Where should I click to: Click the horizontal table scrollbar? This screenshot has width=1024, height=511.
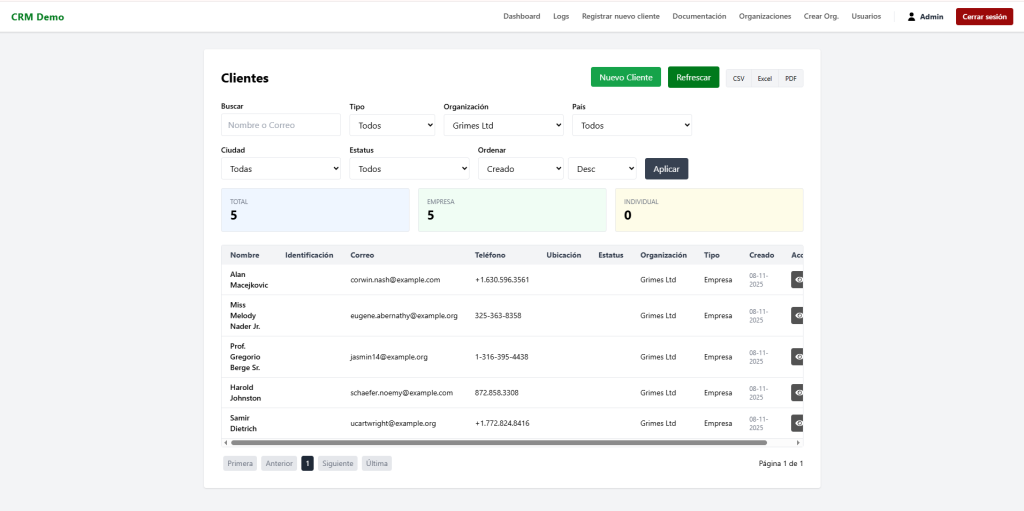click(x=498, y=442)
